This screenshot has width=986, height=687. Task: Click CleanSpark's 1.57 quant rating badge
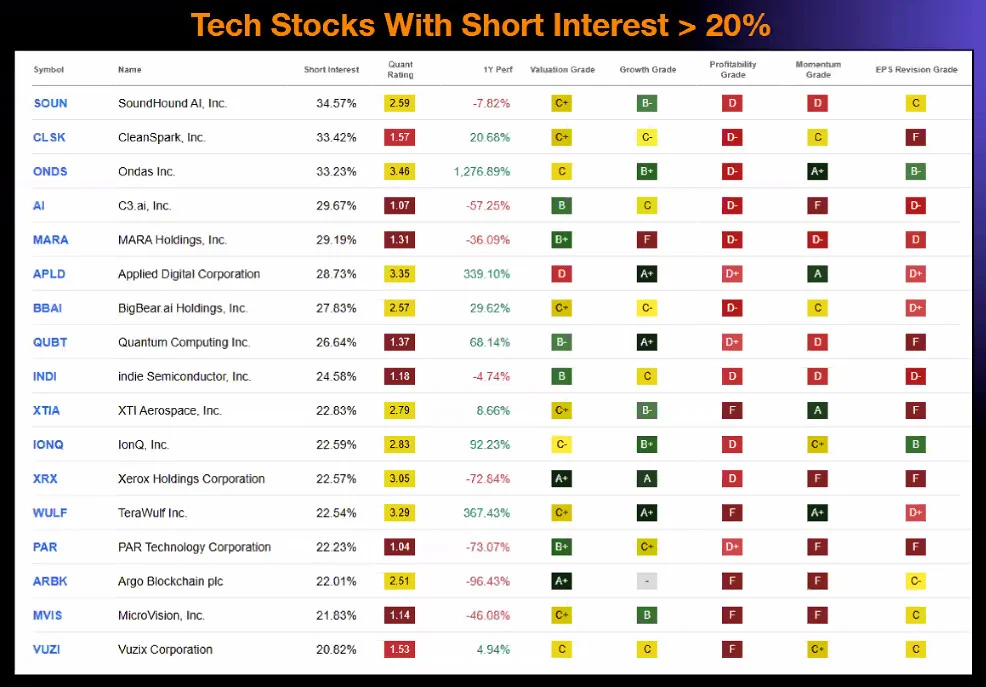pos(399,137)
